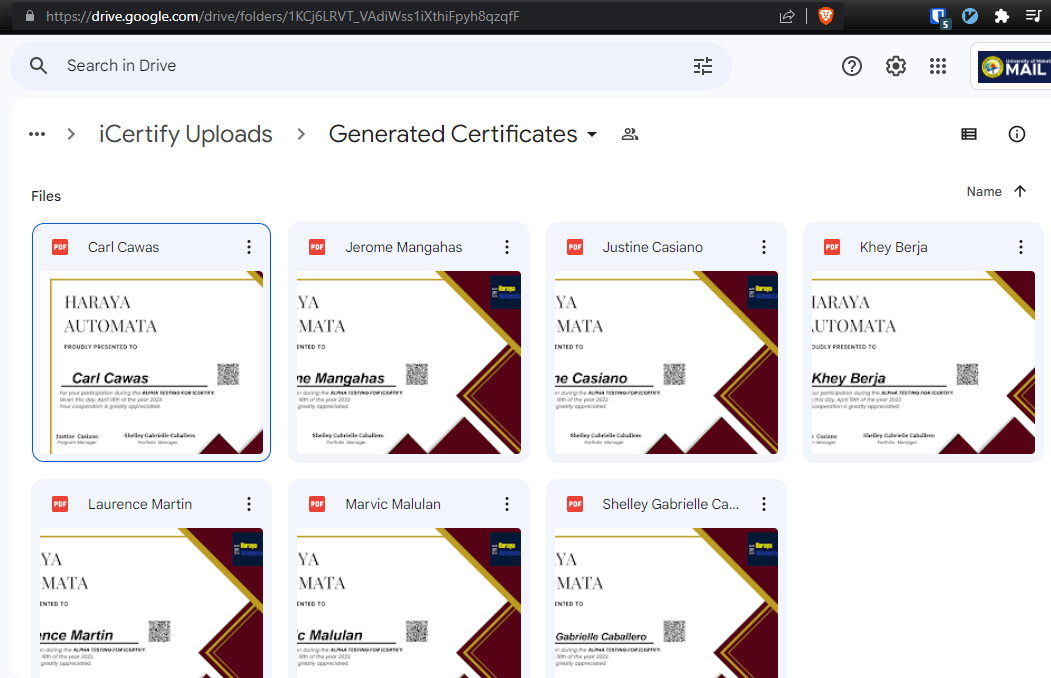The height and width of the screenshot is (678, 1051).
Task: Expand the Generated Certificates folder dropdown
Action: [592, 134]
